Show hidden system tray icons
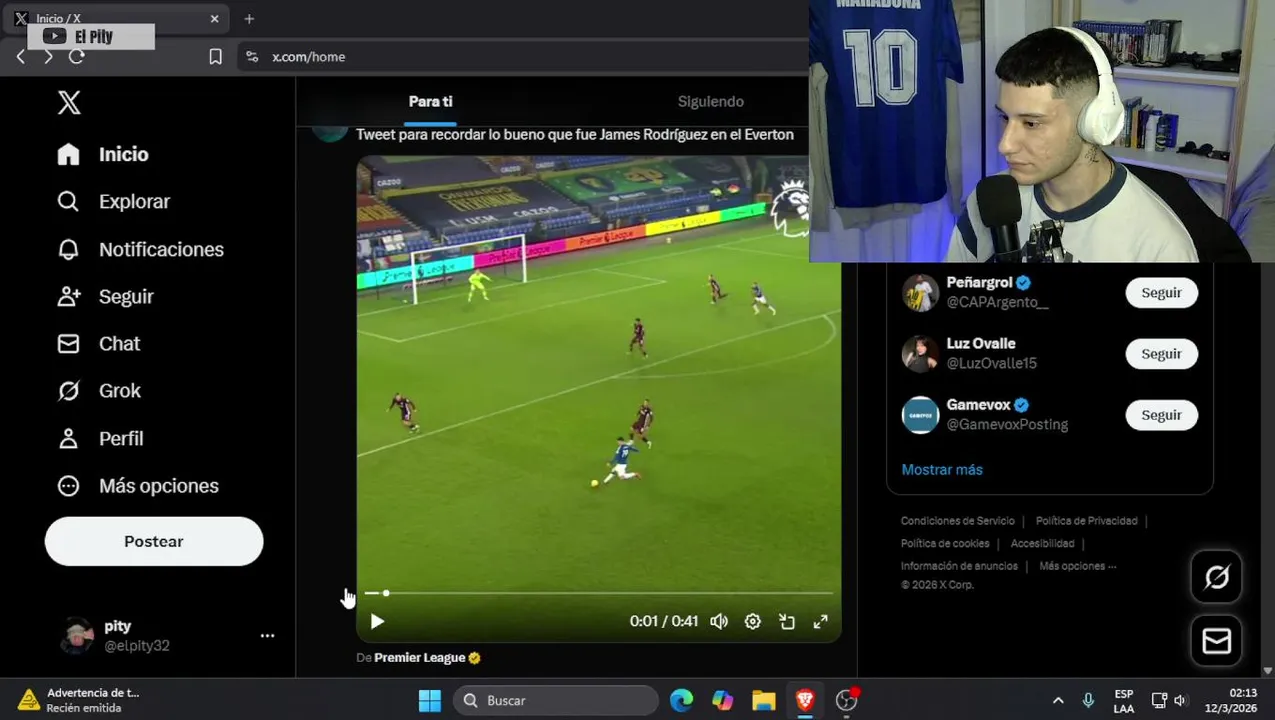The image size is (1275, 720). (1058, 700)
